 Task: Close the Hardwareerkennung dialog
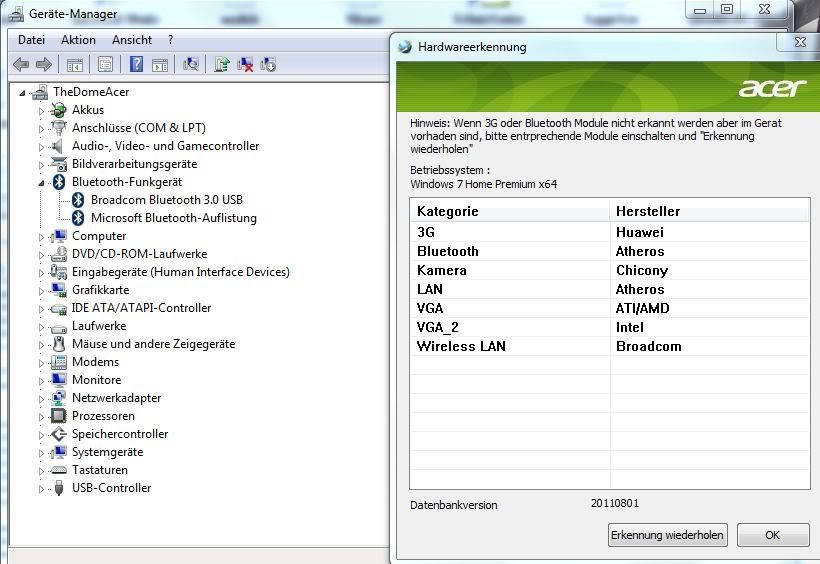(800, 42)
